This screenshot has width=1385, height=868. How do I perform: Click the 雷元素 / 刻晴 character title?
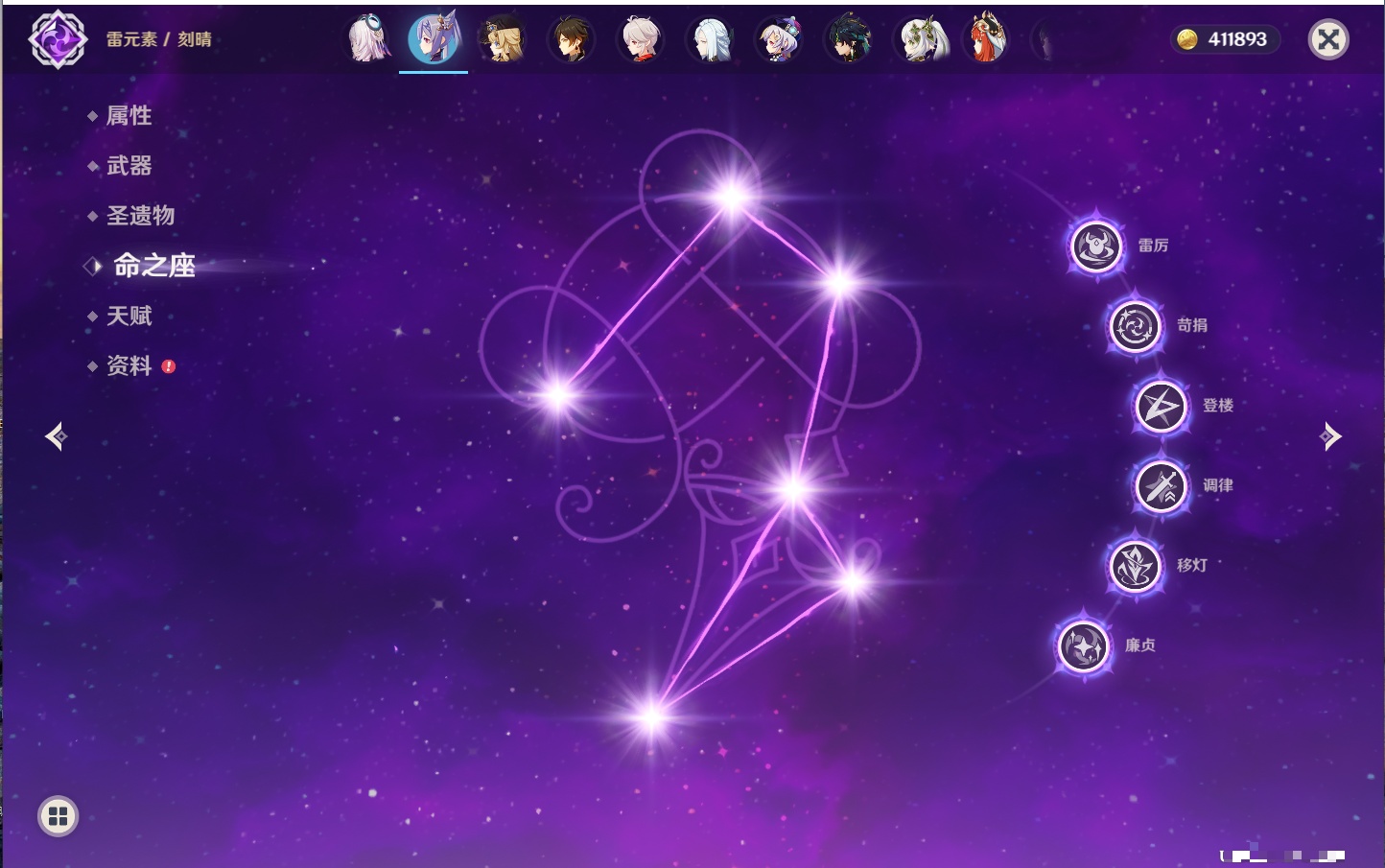pos(159,39)
